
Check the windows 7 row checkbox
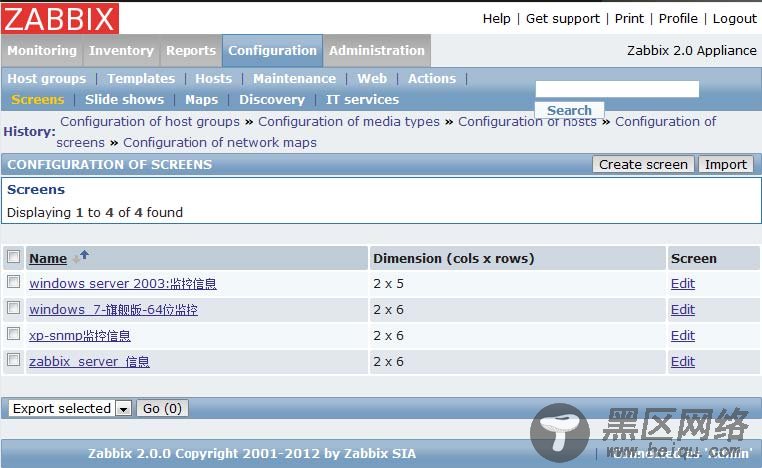14,308
